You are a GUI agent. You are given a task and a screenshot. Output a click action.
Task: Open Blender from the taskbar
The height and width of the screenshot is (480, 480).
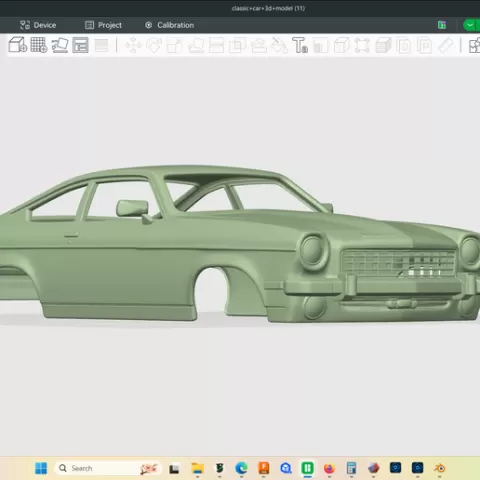[440, 468]
